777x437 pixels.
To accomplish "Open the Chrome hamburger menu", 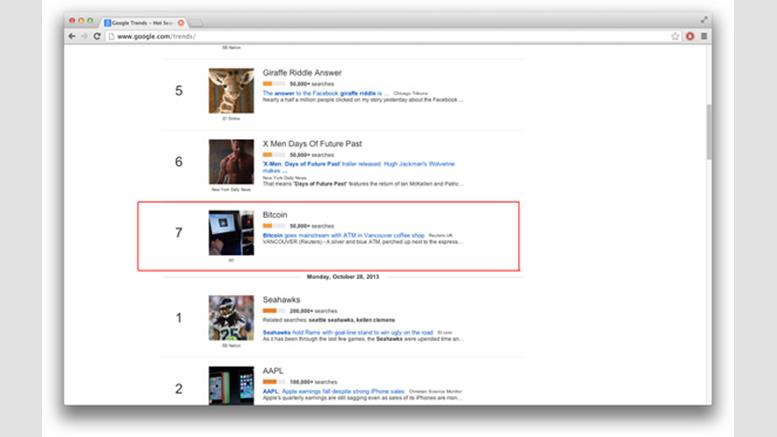I will tap(704, 36).
